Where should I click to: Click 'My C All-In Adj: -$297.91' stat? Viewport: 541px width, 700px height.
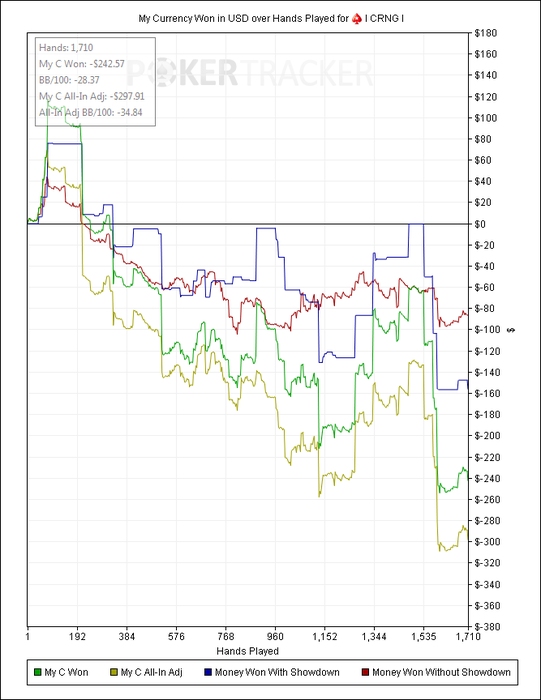point(92,96)
